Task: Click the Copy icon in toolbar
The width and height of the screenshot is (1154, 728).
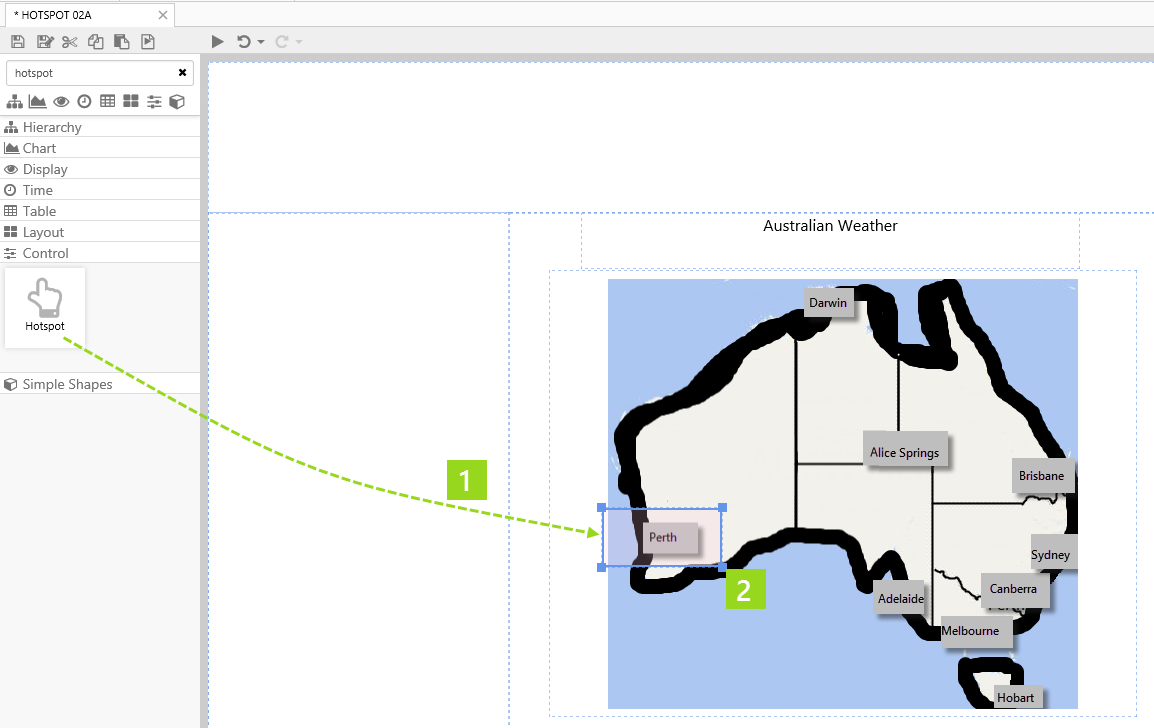Action: point(95,41)
